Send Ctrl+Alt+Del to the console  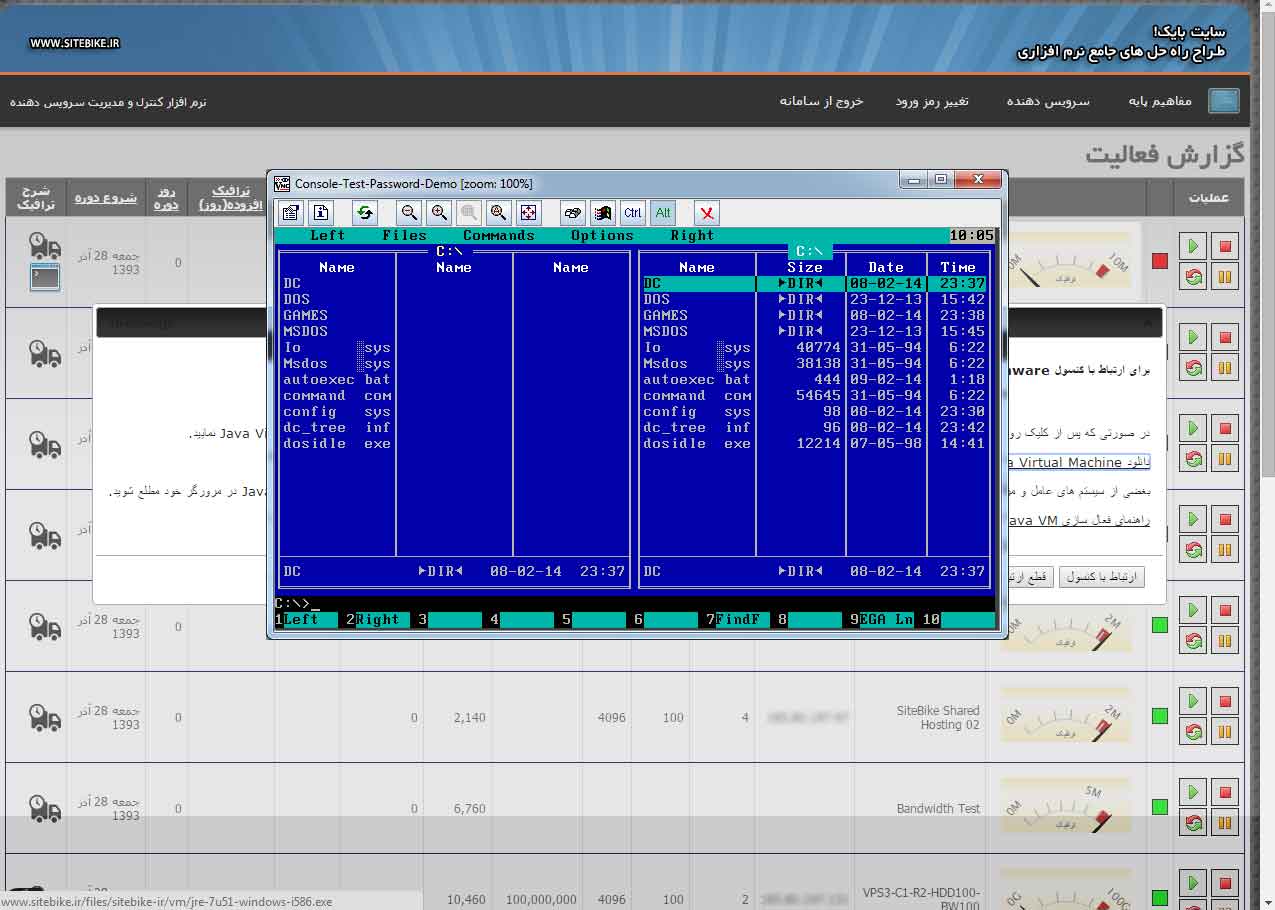572,212
